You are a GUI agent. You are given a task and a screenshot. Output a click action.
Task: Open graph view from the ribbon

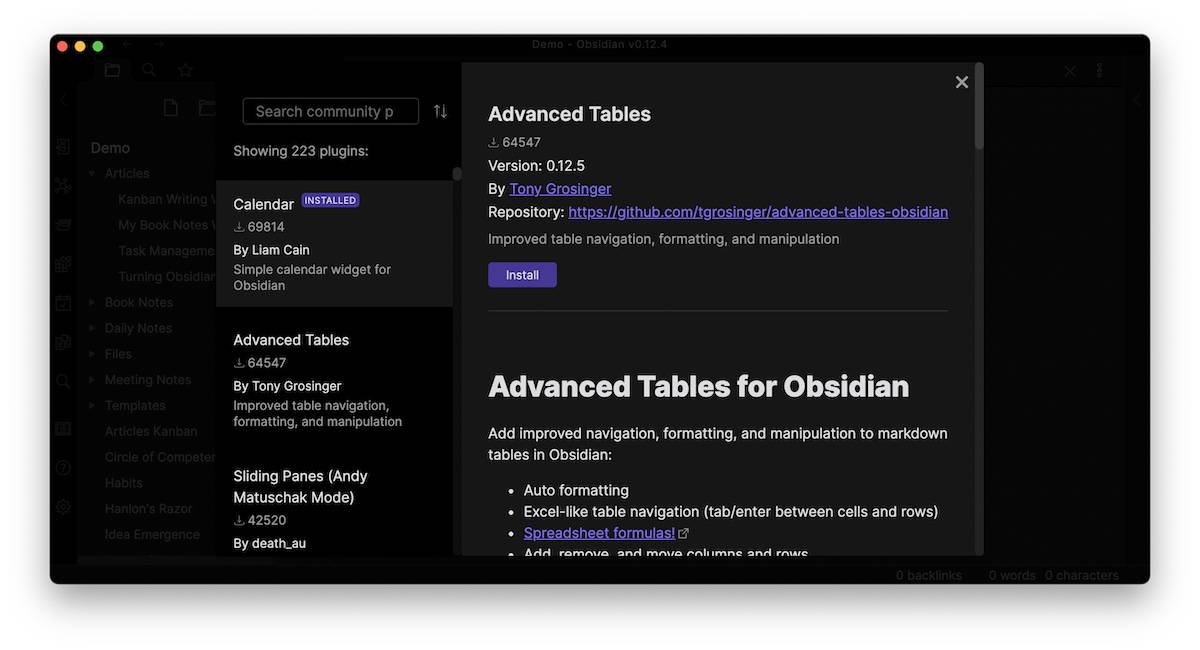[x=63, y=186]
